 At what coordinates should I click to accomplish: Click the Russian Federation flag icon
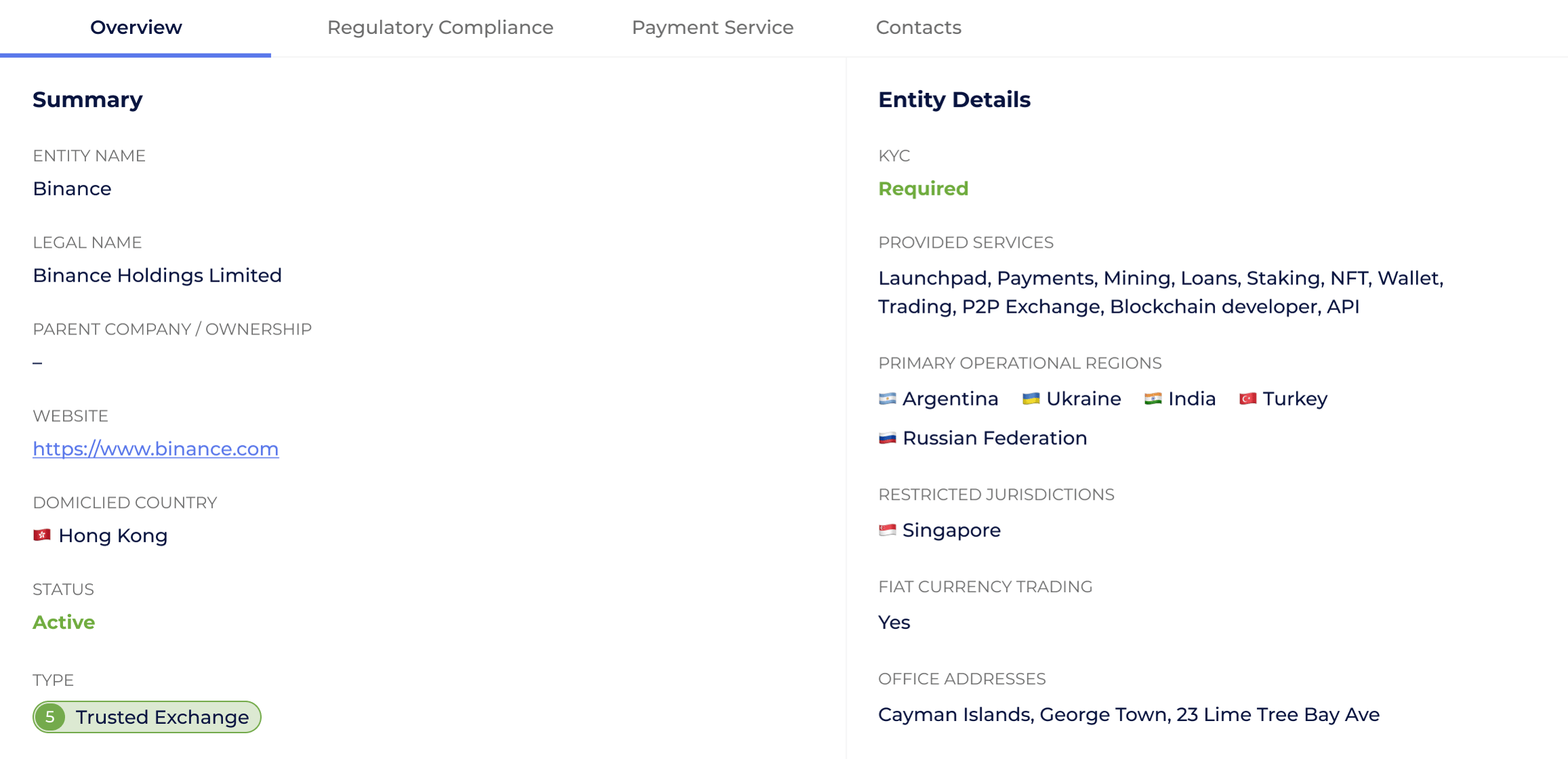pyautogui.click(x=887, y=438)
